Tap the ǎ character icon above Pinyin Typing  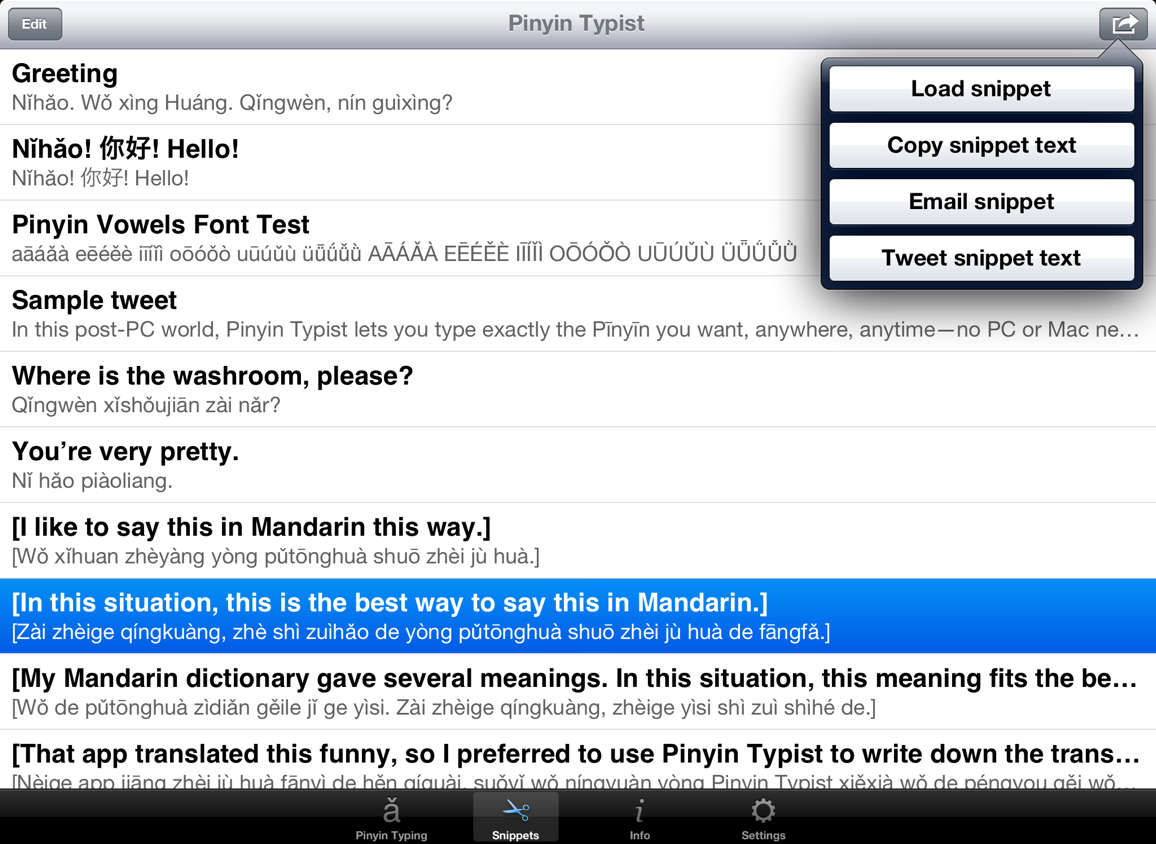click(x=391, y=812)
